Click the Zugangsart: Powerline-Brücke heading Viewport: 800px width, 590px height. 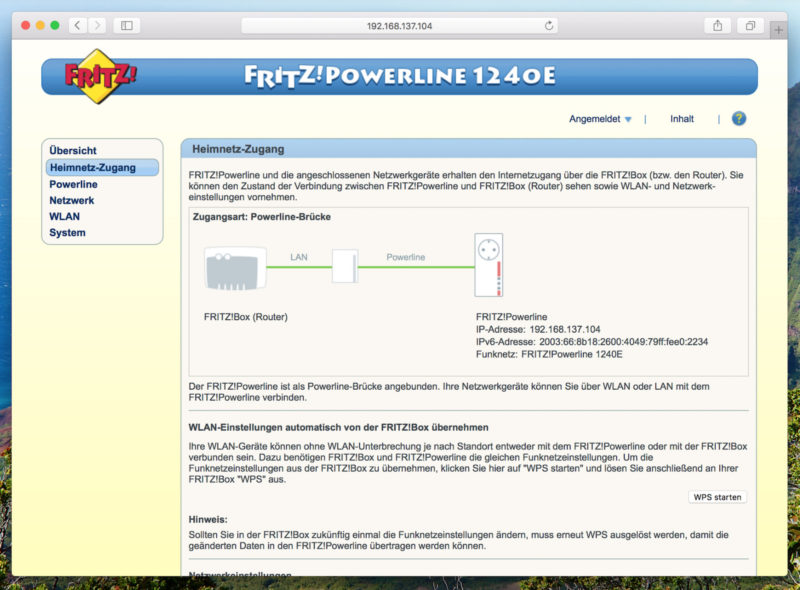[x=262, y=217]
